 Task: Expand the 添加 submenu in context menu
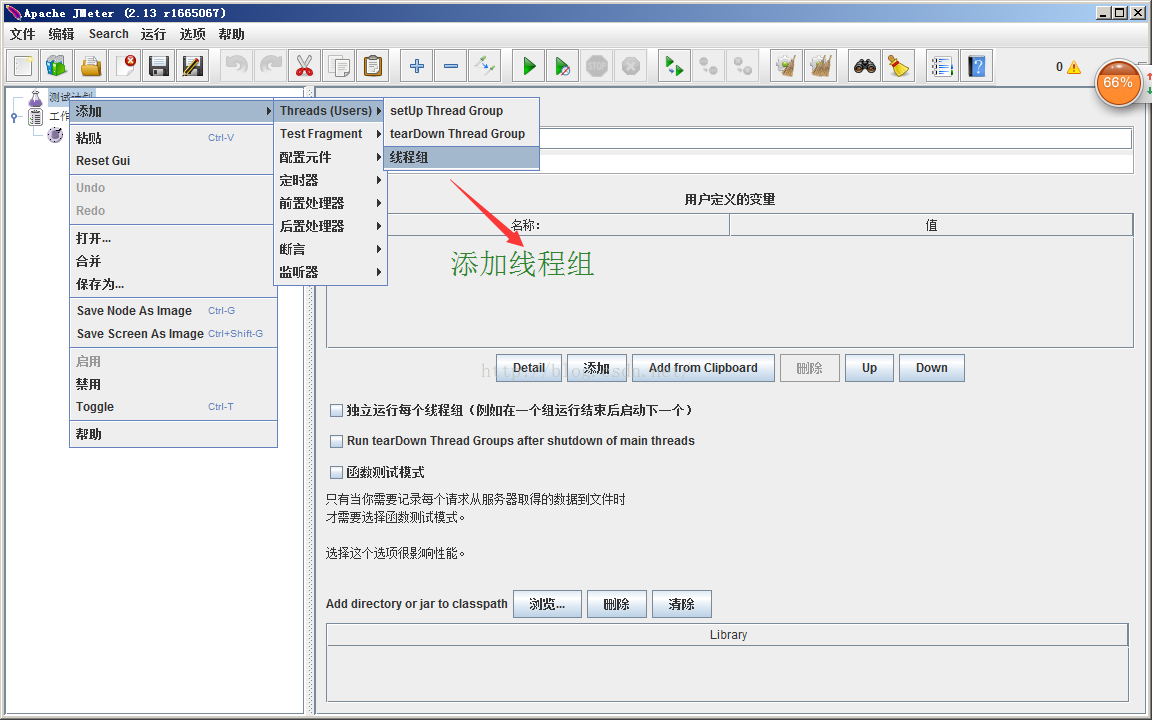(173, 111)
